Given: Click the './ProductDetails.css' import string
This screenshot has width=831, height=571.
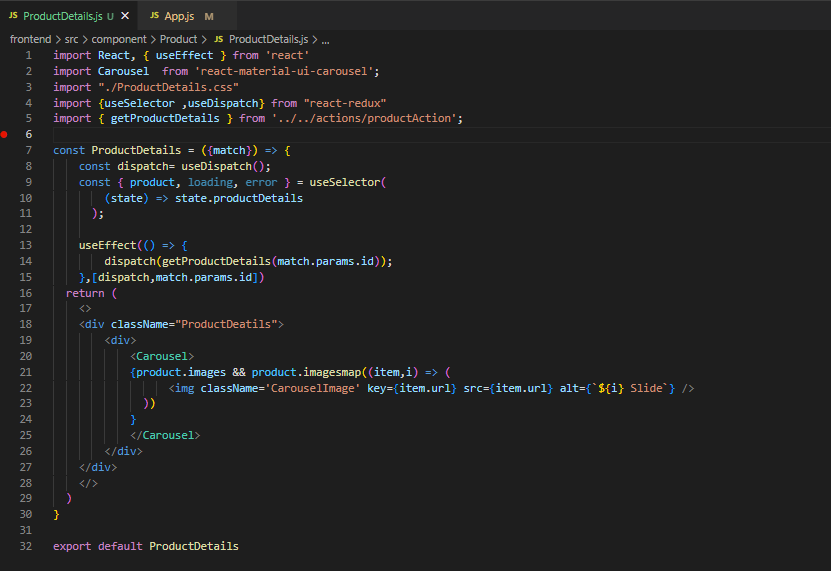Looking at the screenshot, I should click(x=169, y=87).
